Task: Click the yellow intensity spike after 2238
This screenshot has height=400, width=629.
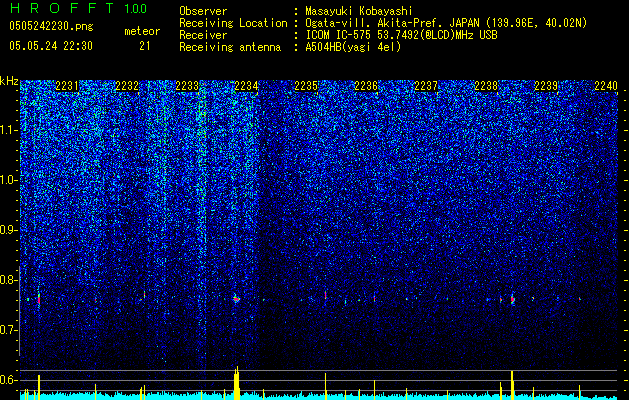Action: click(512, 385)
